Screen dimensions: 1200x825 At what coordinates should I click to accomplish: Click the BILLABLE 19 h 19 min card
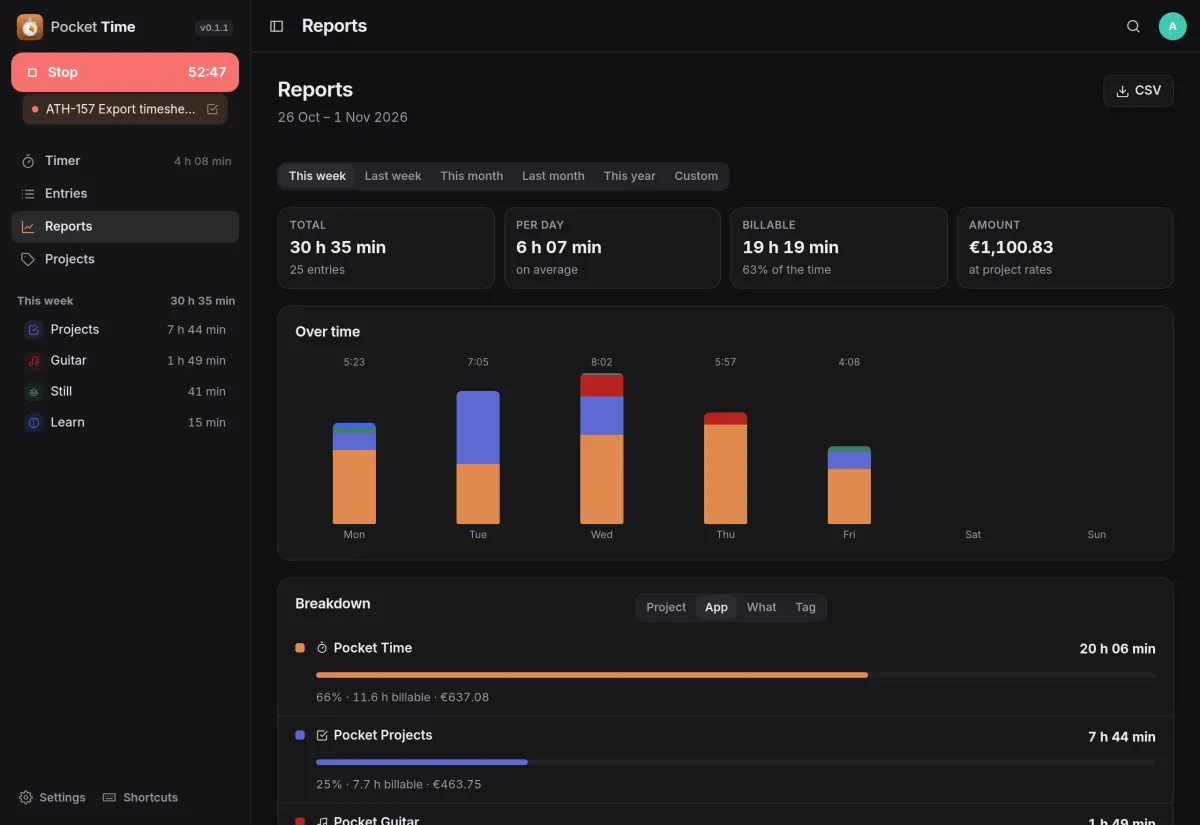point(839,248)
